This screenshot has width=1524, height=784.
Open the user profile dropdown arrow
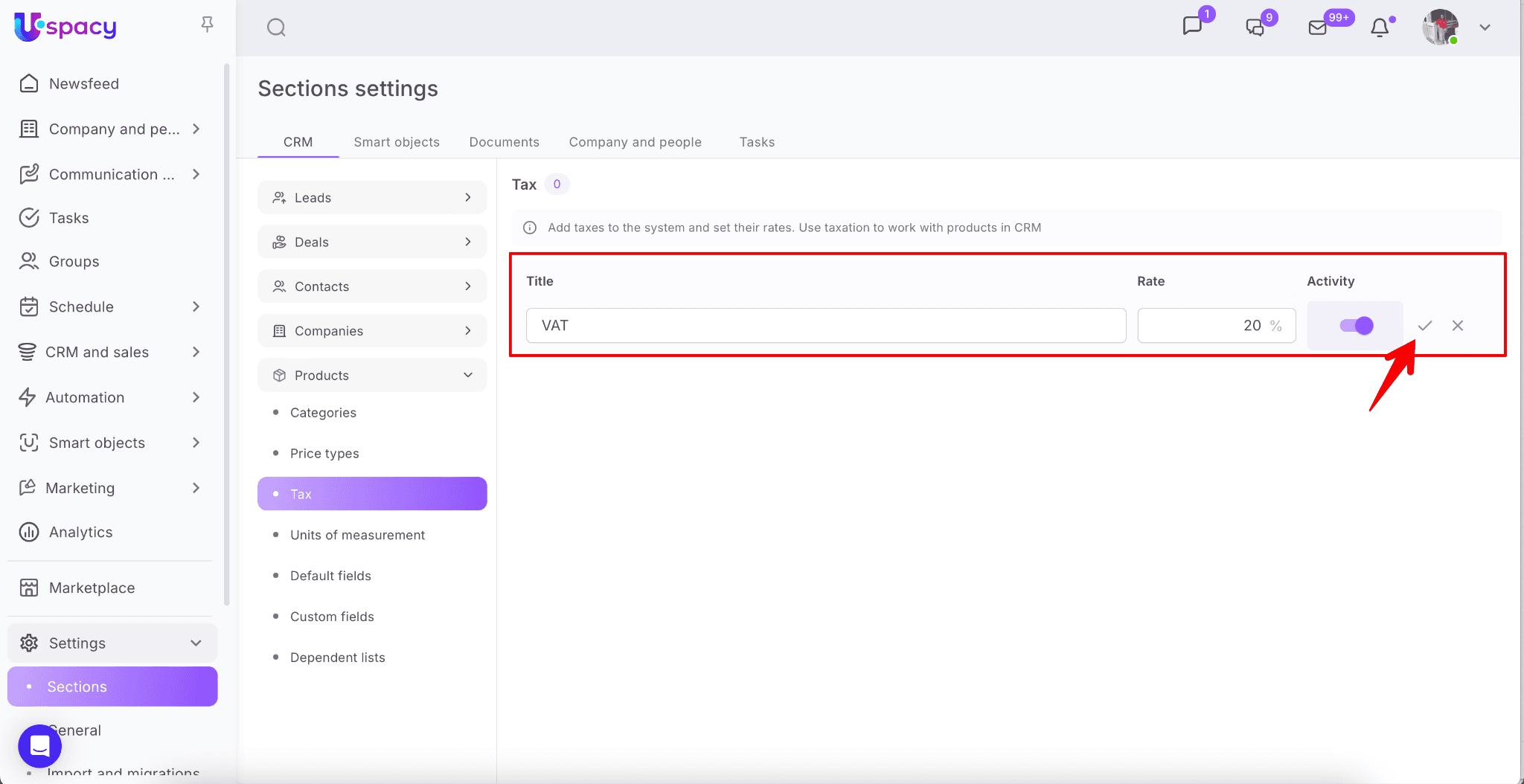tap(1485, 28)
